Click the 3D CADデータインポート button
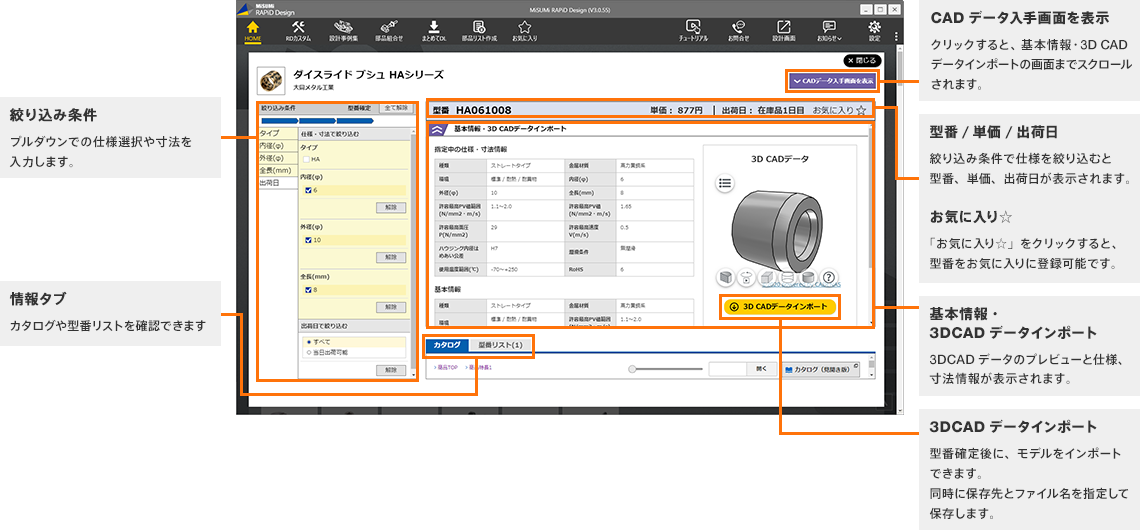1140x530 pixels. (779, 307)
